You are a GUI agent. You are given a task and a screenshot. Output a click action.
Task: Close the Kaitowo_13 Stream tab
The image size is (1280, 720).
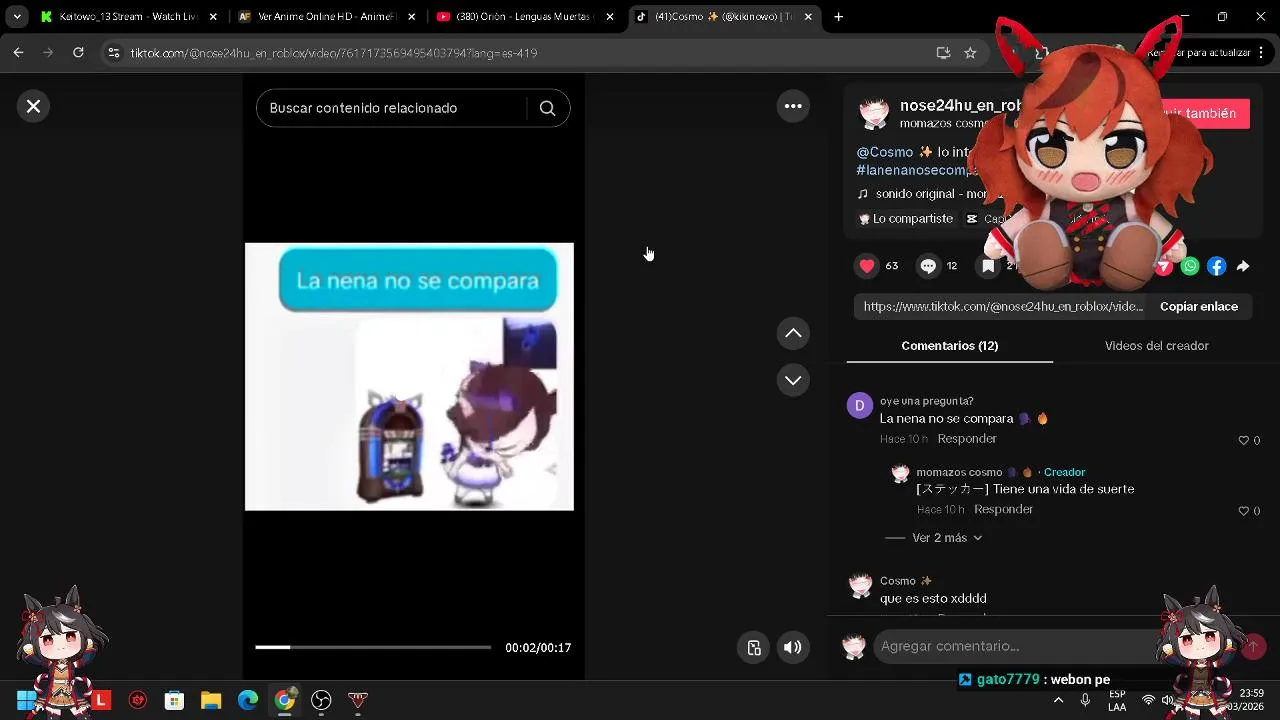[212, 17]
